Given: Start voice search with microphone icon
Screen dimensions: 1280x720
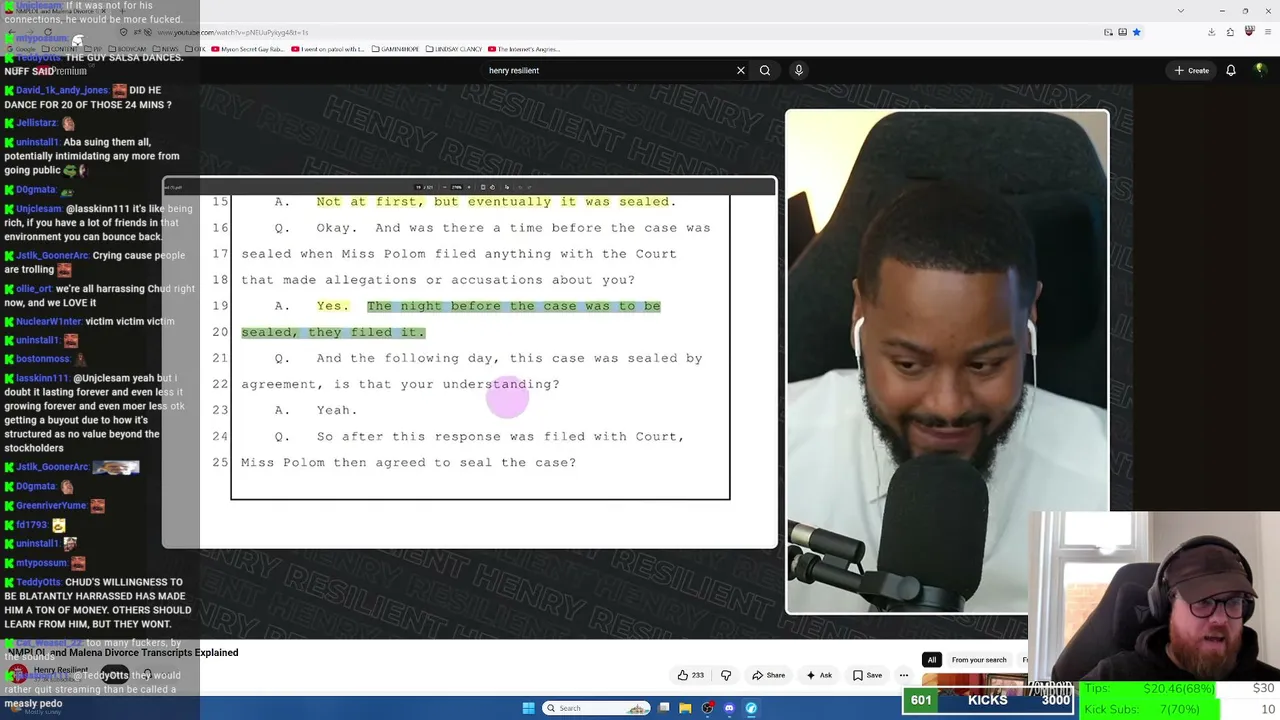Looking at the screenshot, I should point(798,70).
